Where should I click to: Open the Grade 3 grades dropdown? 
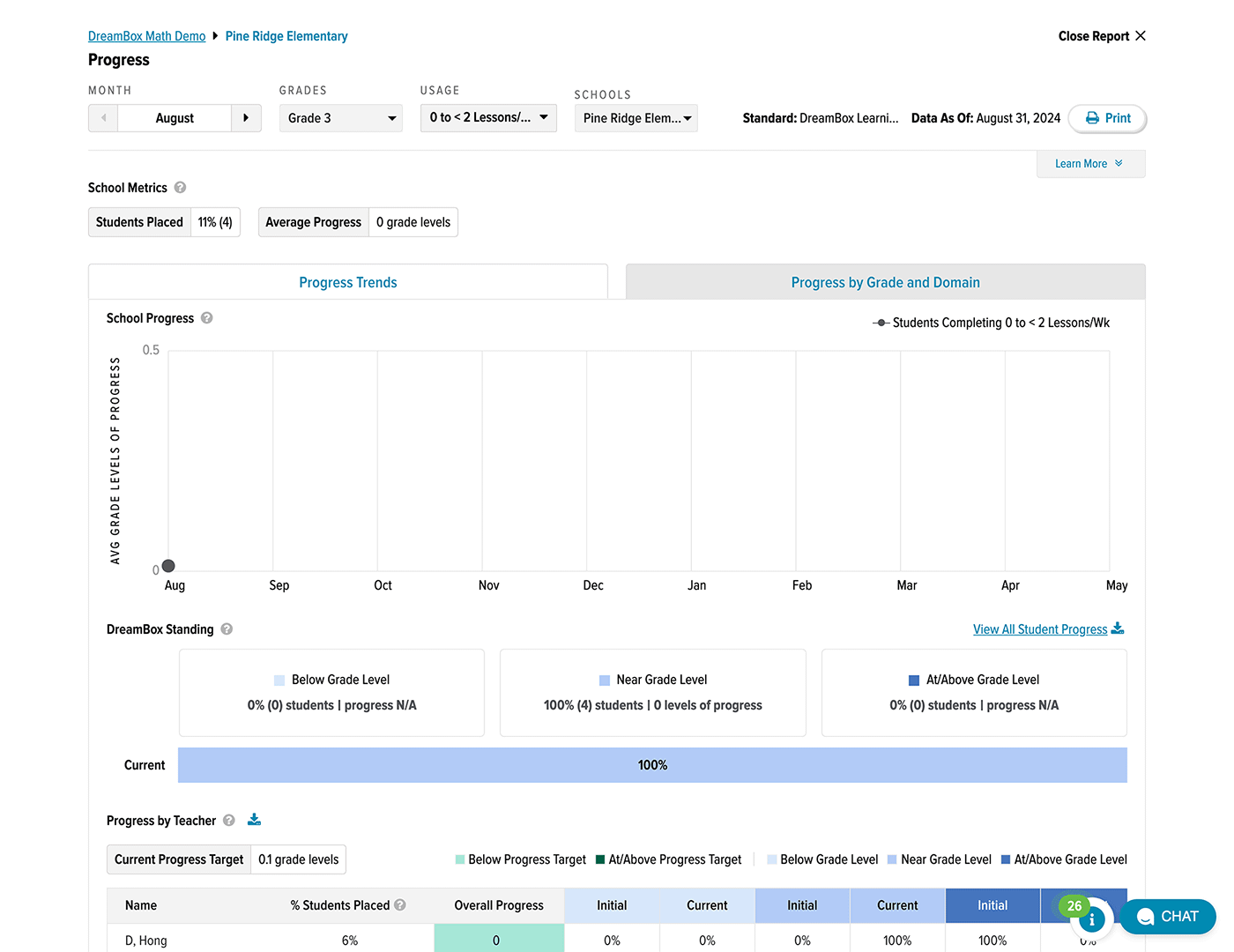(341, 118)
